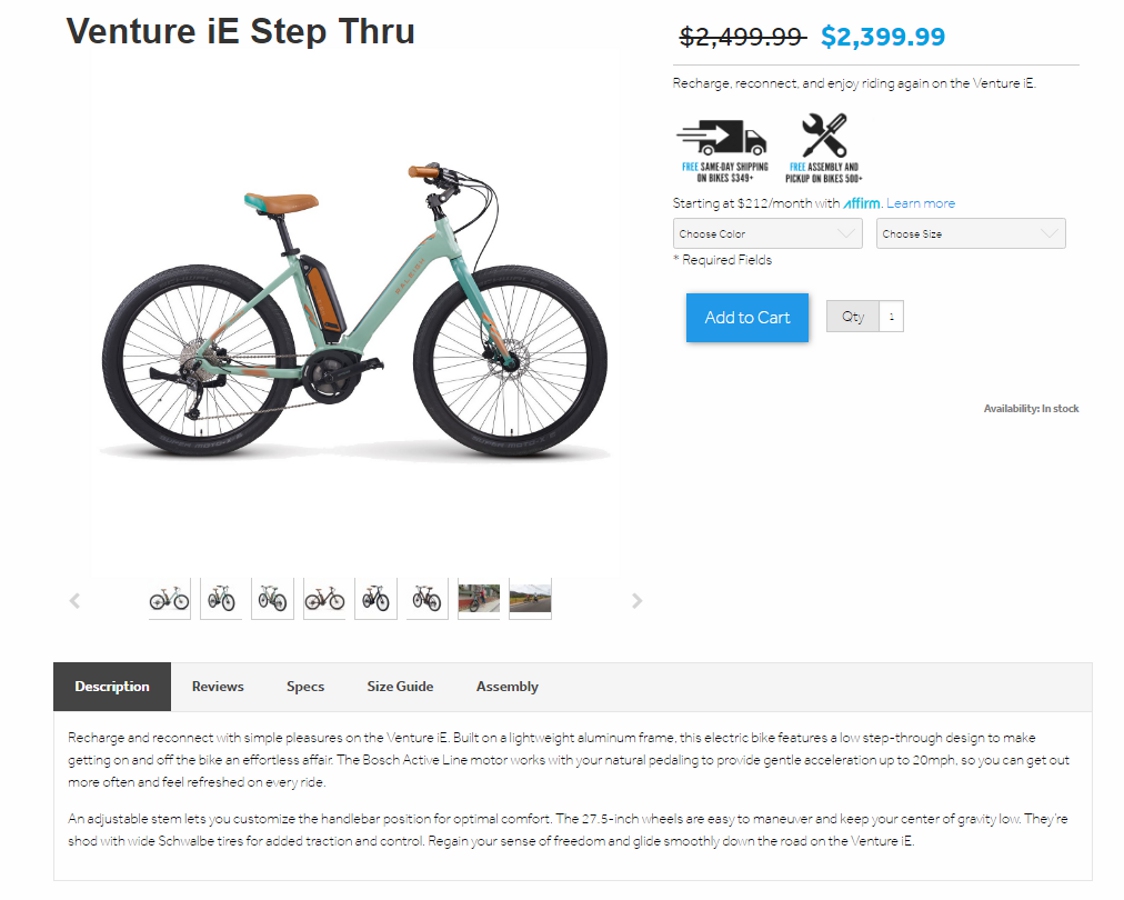The image size is (1124, 900).
Task: Click the Qty quantity input field
Action: point(890,317)
